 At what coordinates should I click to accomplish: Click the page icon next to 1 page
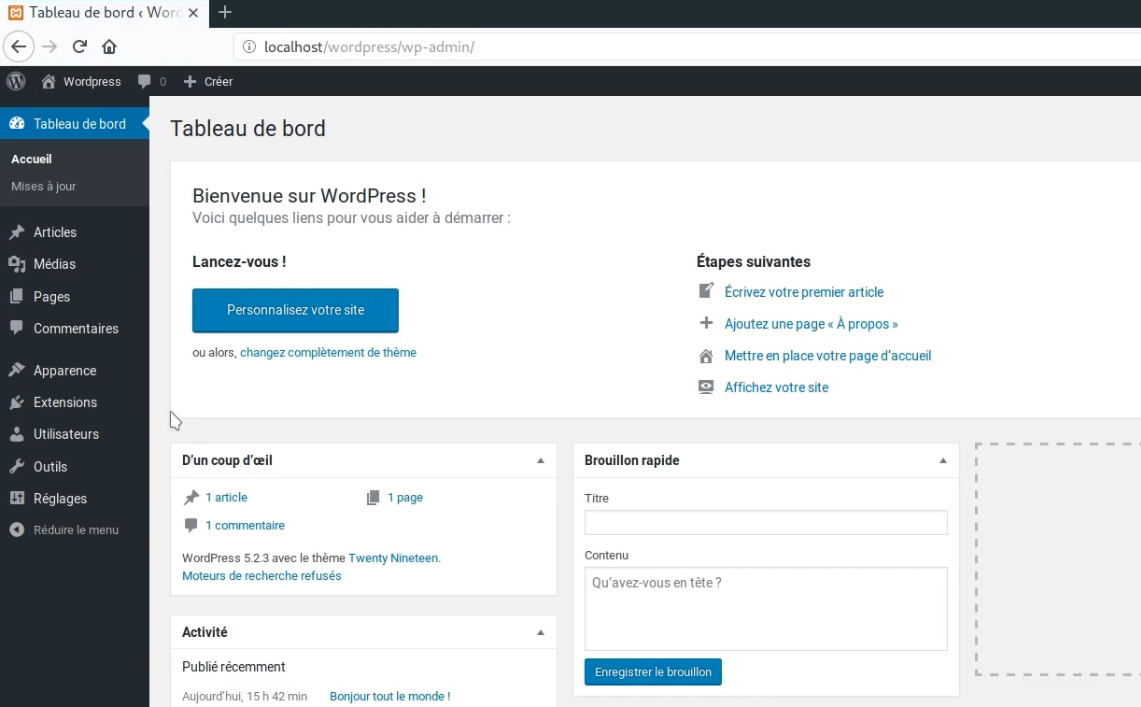tap(373, 498)
